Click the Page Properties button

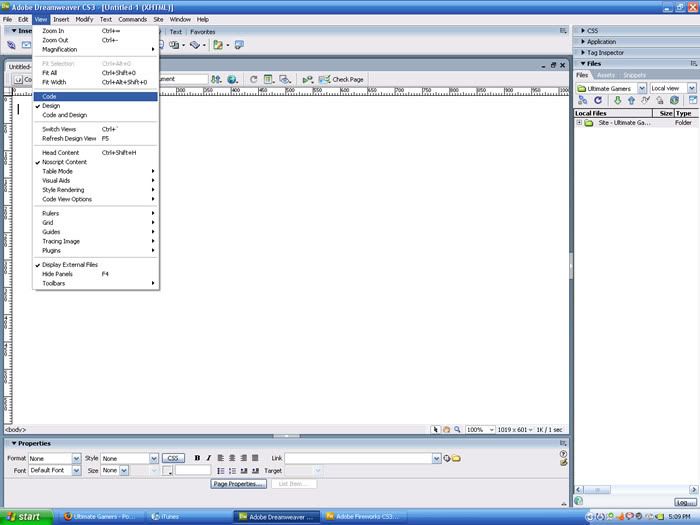click(238, 484)
